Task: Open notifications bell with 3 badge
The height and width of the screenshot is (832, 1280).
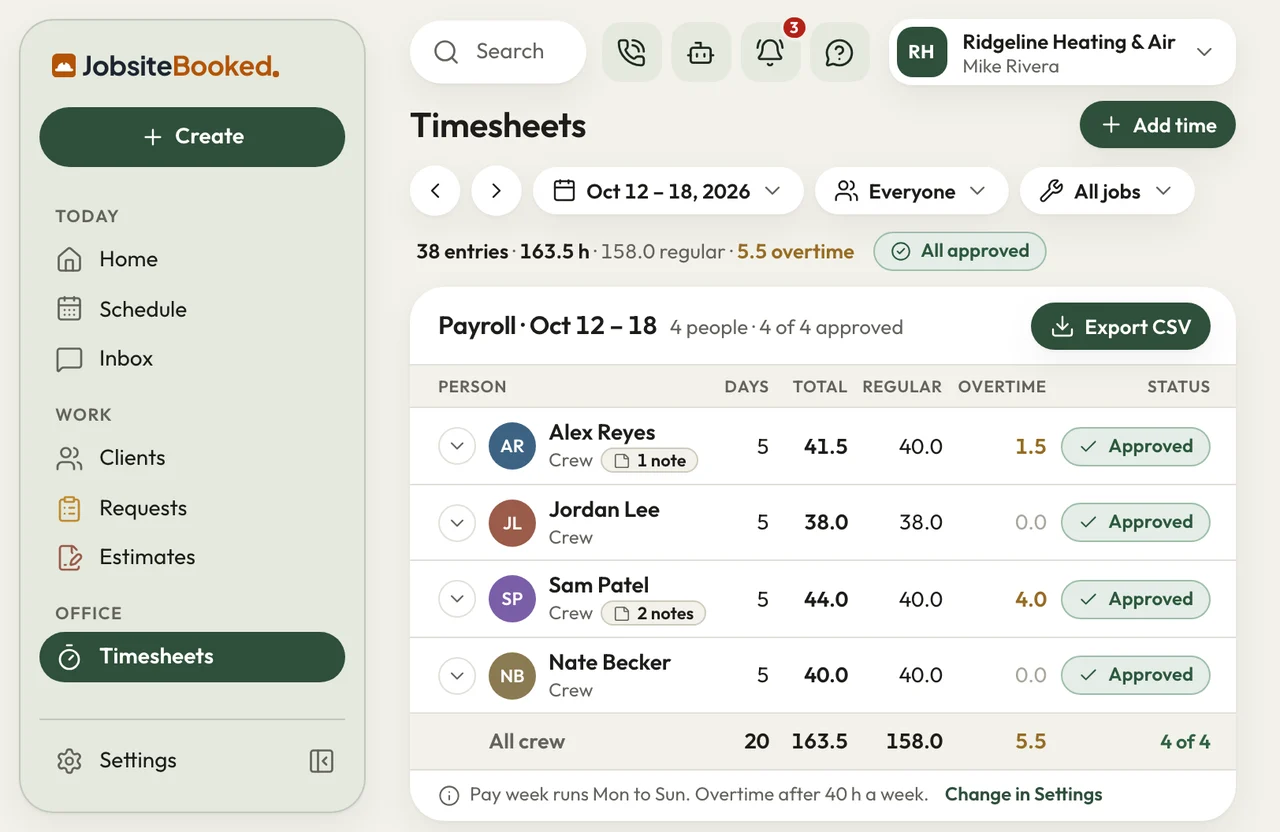Action: pos(770,52)
